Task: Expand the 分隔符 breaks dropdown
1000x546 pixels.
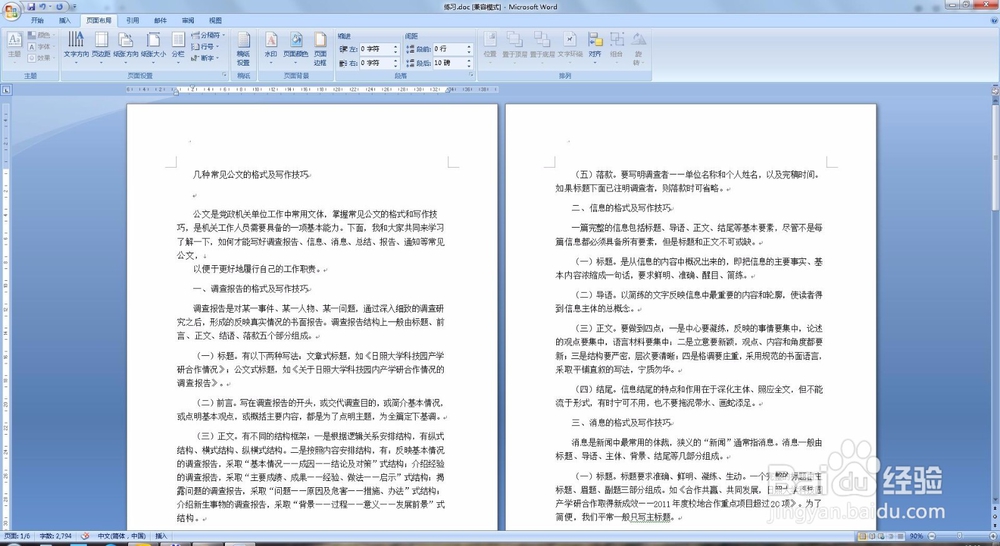Action: (207, 35)
